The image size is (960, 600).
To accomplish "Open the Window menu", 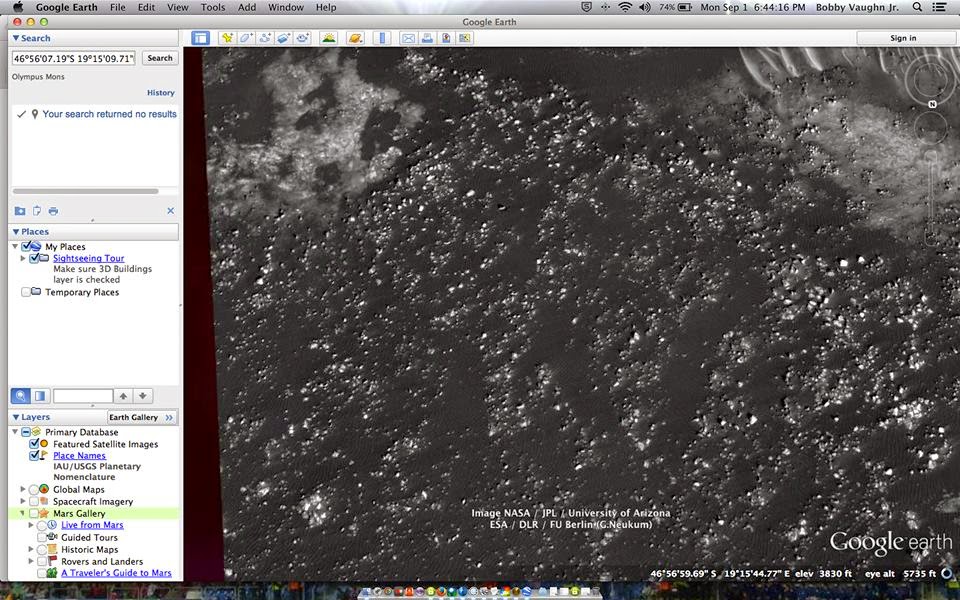I will coord(286,7).
